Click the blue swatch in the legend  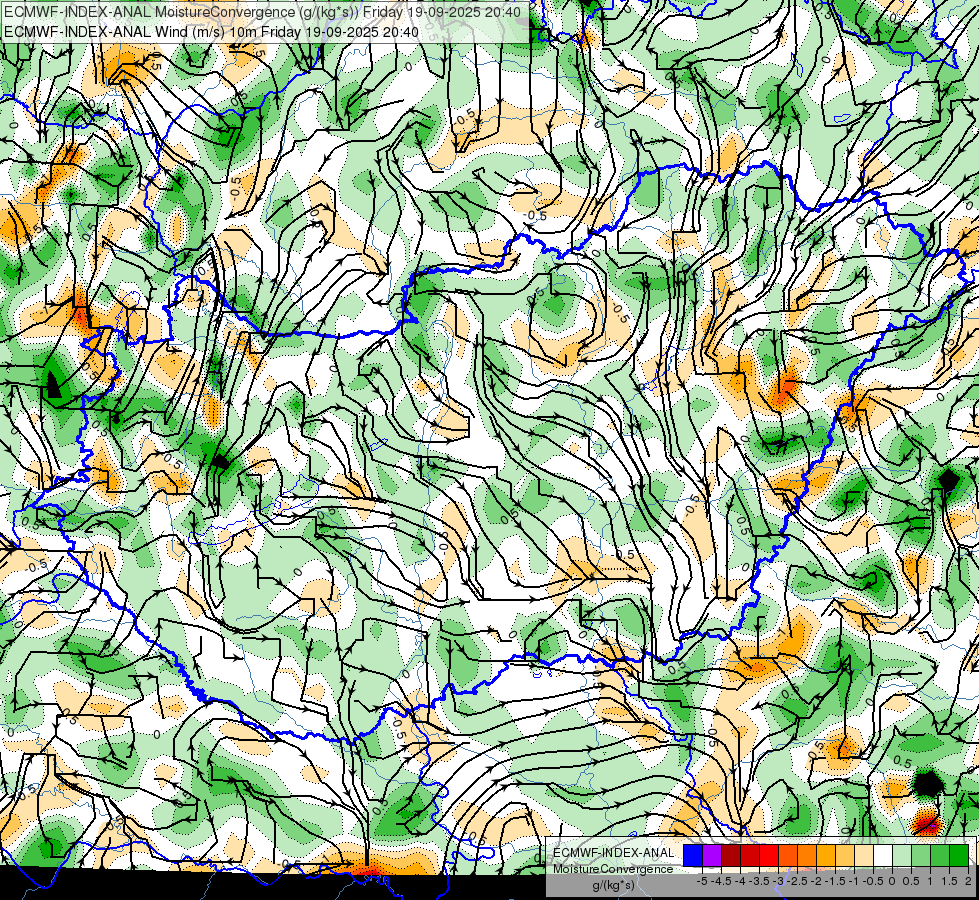[x=693, y=855]
